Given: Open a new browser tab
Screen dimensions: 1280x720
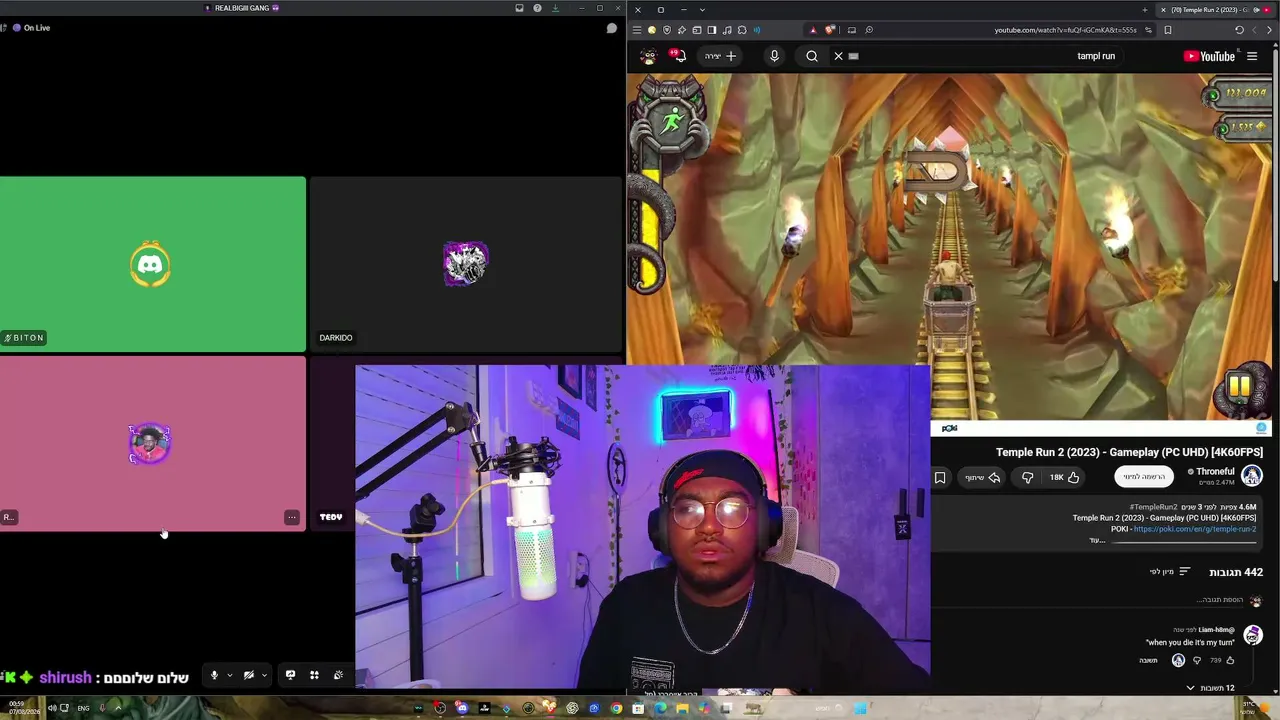Looking at the screenshot, I should (x=1145, y=10).
